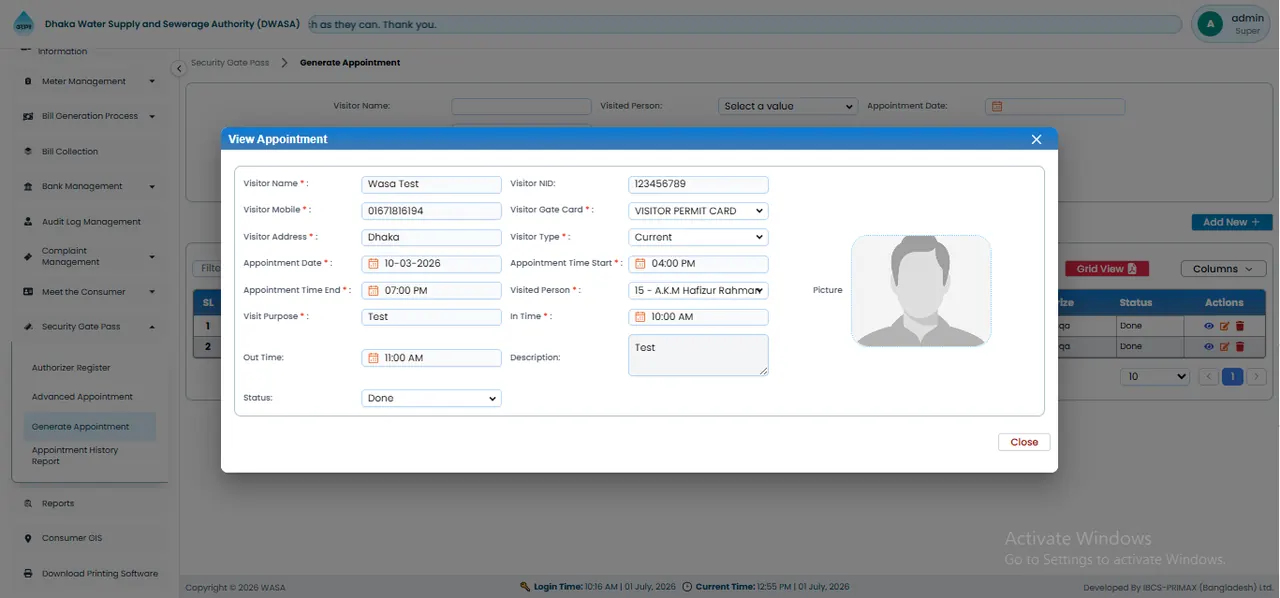Click the Complaint Management sidebar icon
This screenshot has width=1280, height=598.
tap(29, 257)
